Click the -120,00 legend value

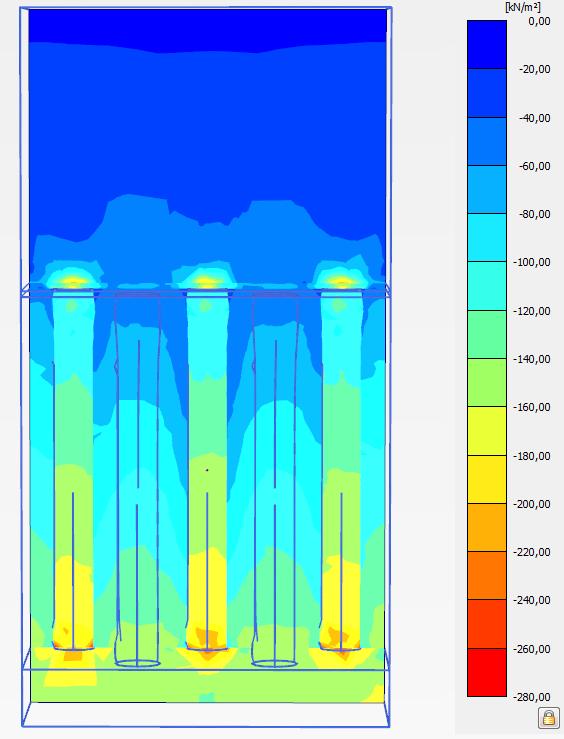531,311
